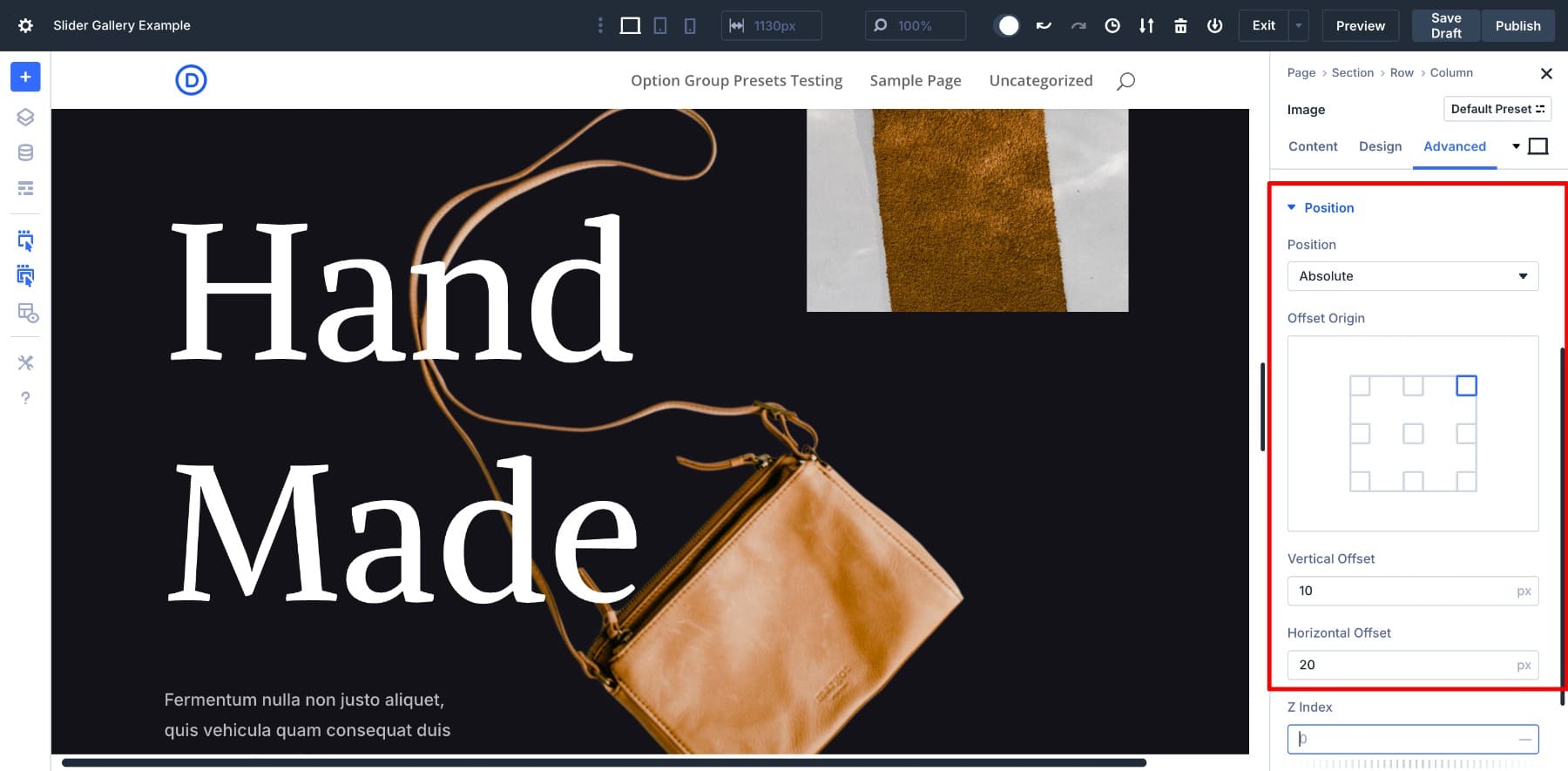The image size is (1568, 771).
Task: Select the suede image thumbnail on canvas
Action: (x=968, y=210)
